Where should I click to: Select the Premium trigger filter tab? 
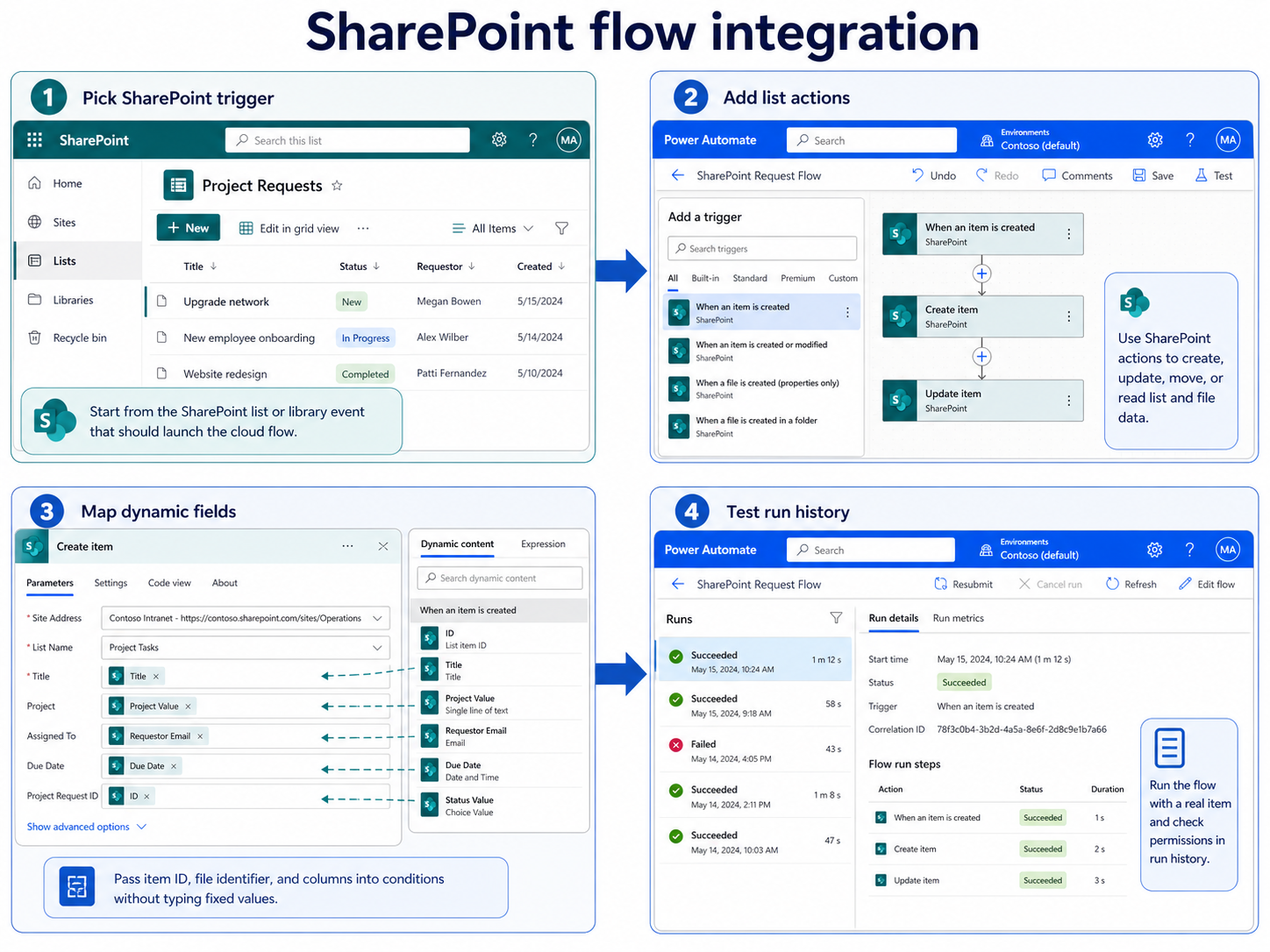[798, 278]
